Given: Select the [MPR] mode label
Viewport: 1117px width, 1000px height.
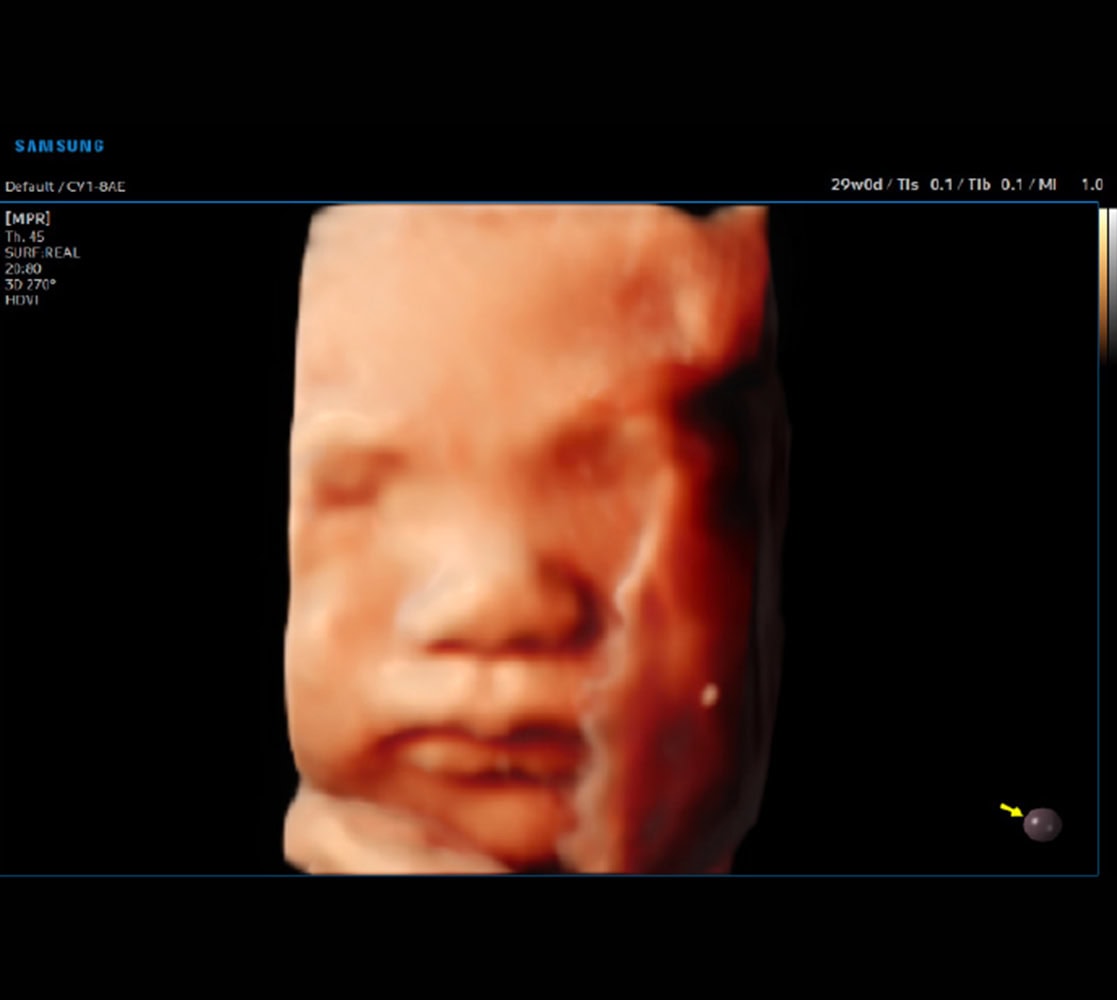Looking at the screenshot, I should [x=27, y=218].
